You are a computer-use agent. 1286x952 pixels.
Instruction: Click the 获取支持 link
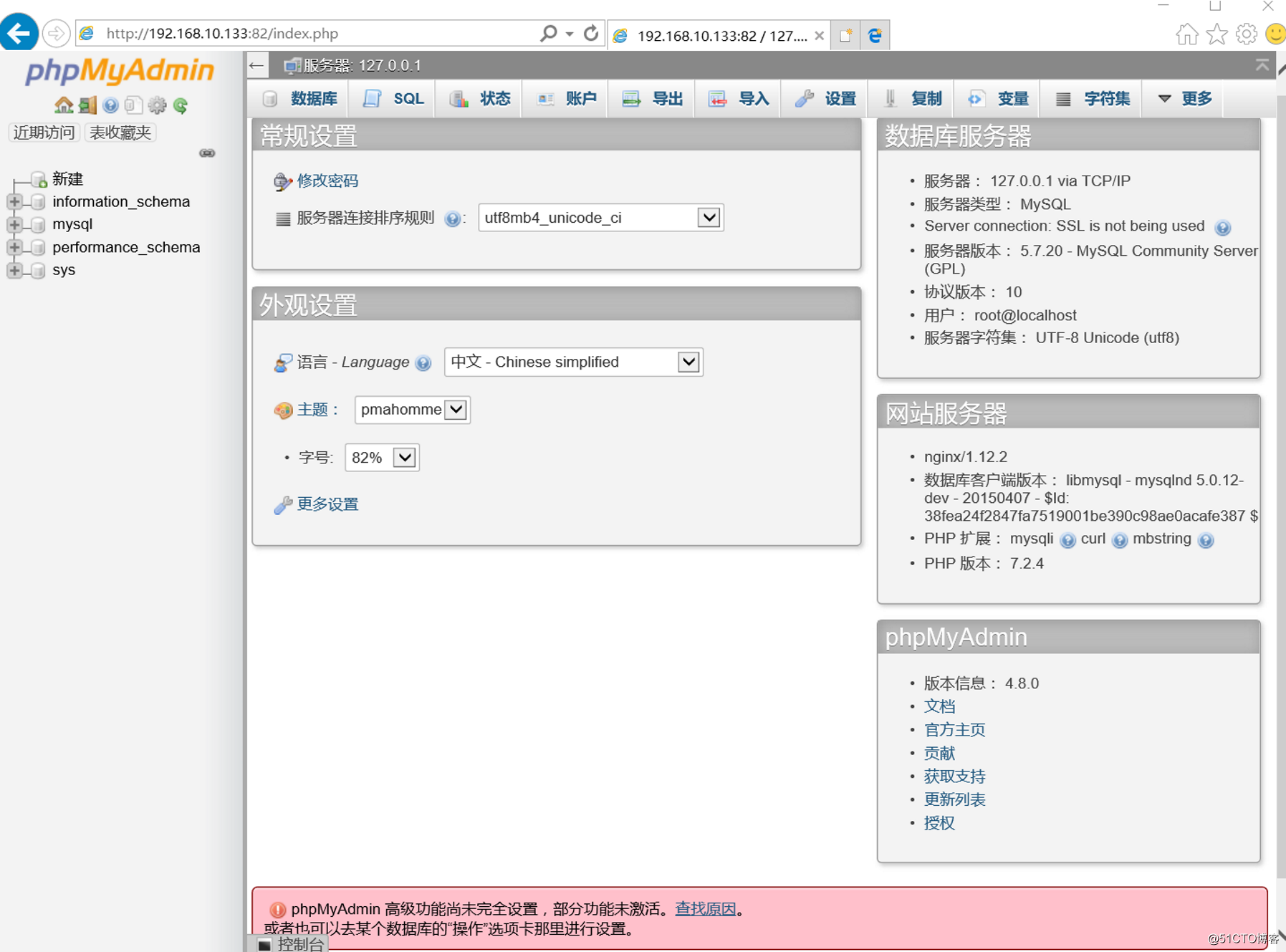point(954,776)
